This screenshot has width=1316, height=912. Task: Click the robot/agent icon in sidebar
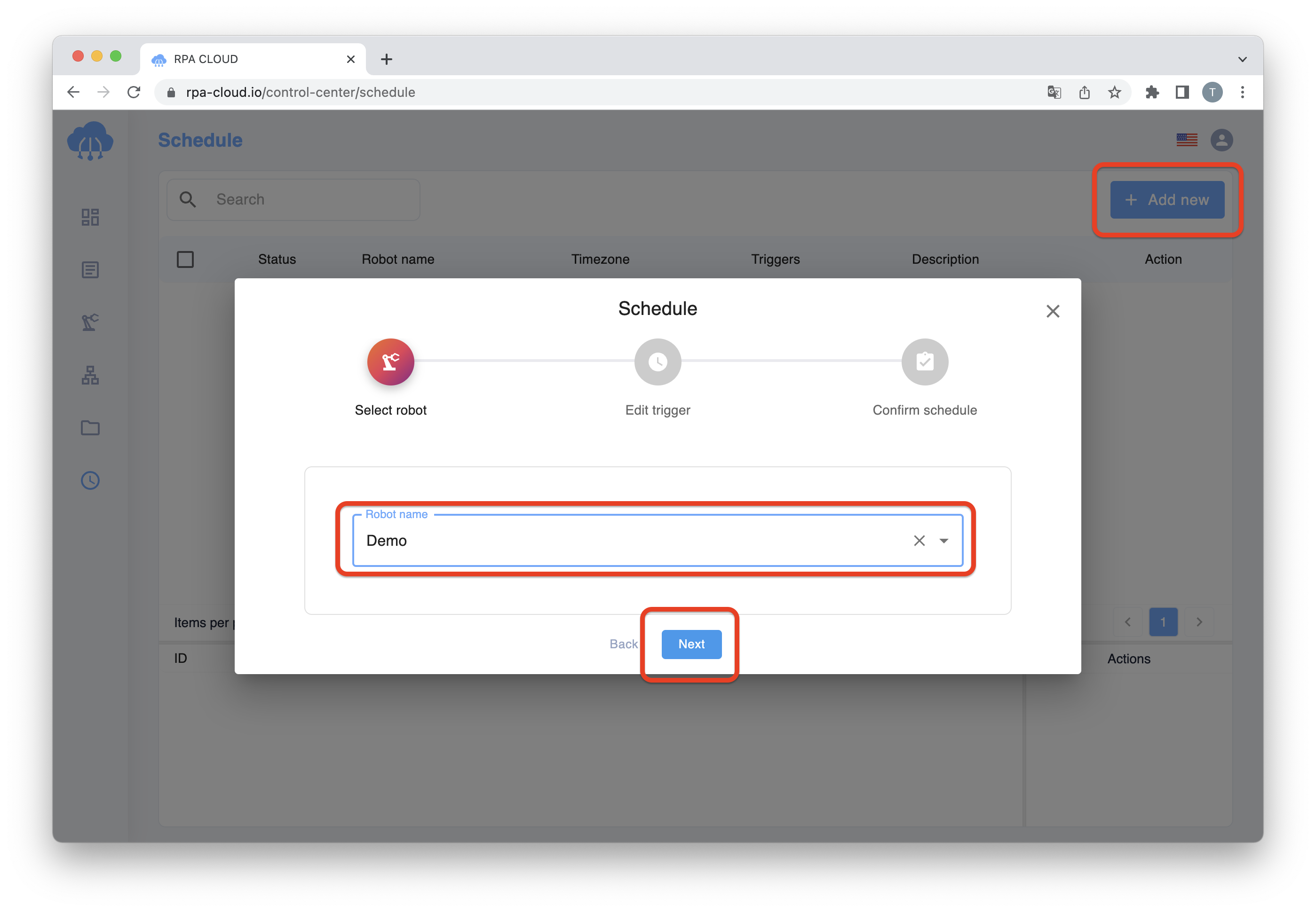click(x=90, y=323)
